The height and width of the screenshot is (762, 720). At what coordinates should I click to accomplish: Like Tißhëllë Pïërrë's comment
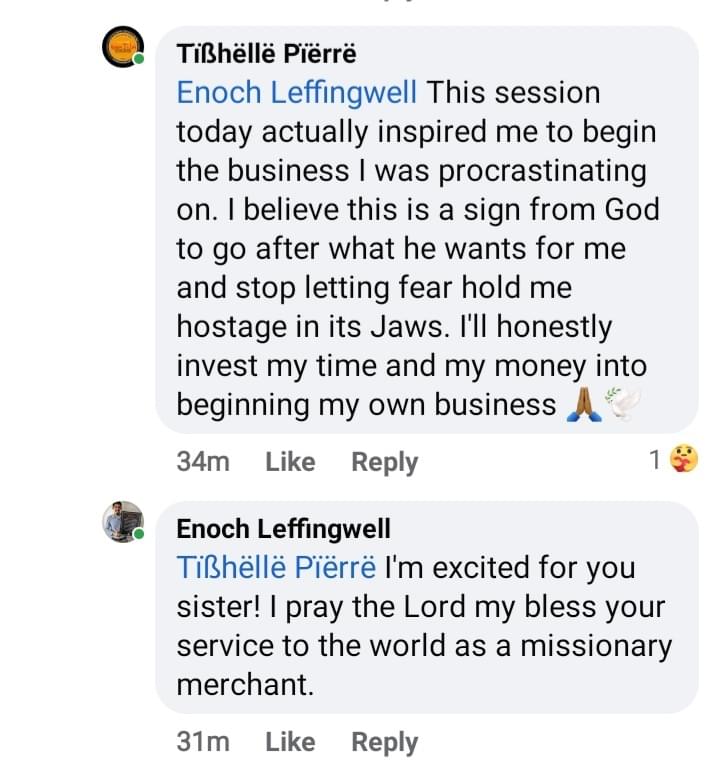click(x=290, y=462)
